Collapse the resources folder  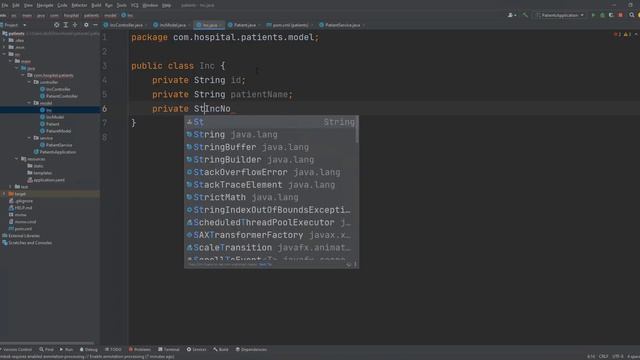pyautogui.click(x=17, y=159)
